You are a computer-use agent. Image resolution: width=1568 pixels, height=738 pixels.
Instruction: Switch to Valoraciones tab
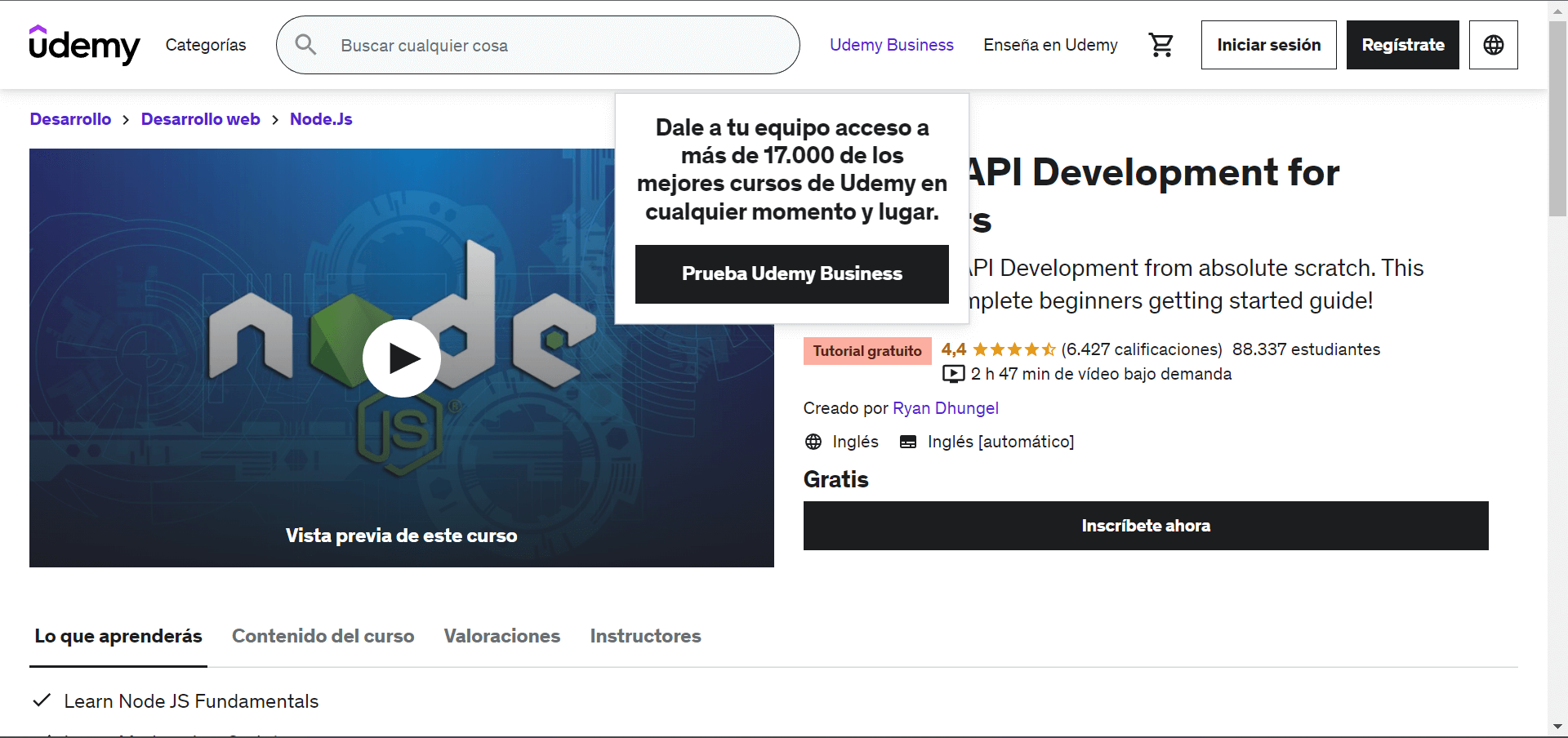502,636
